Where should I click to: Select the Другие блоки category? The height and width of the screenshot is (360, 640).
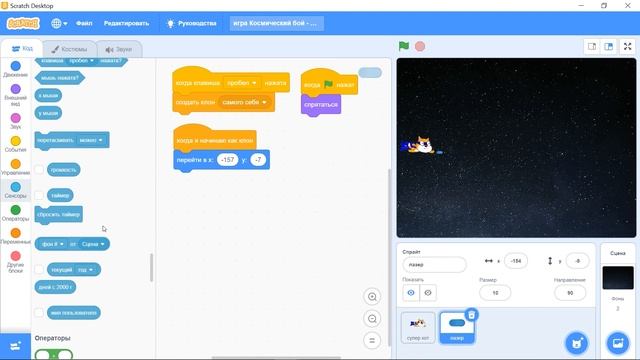[x=16, y=262]
